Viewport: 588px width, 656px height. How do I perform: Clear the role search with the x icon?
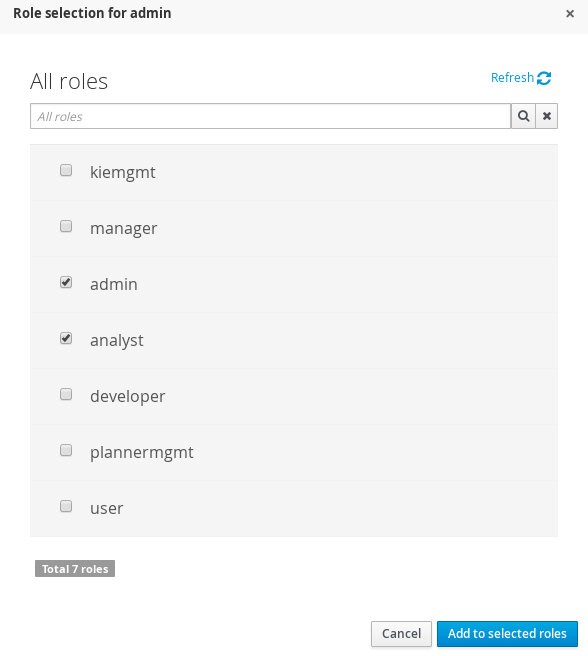pyautogui.click(x=547, y=116)
